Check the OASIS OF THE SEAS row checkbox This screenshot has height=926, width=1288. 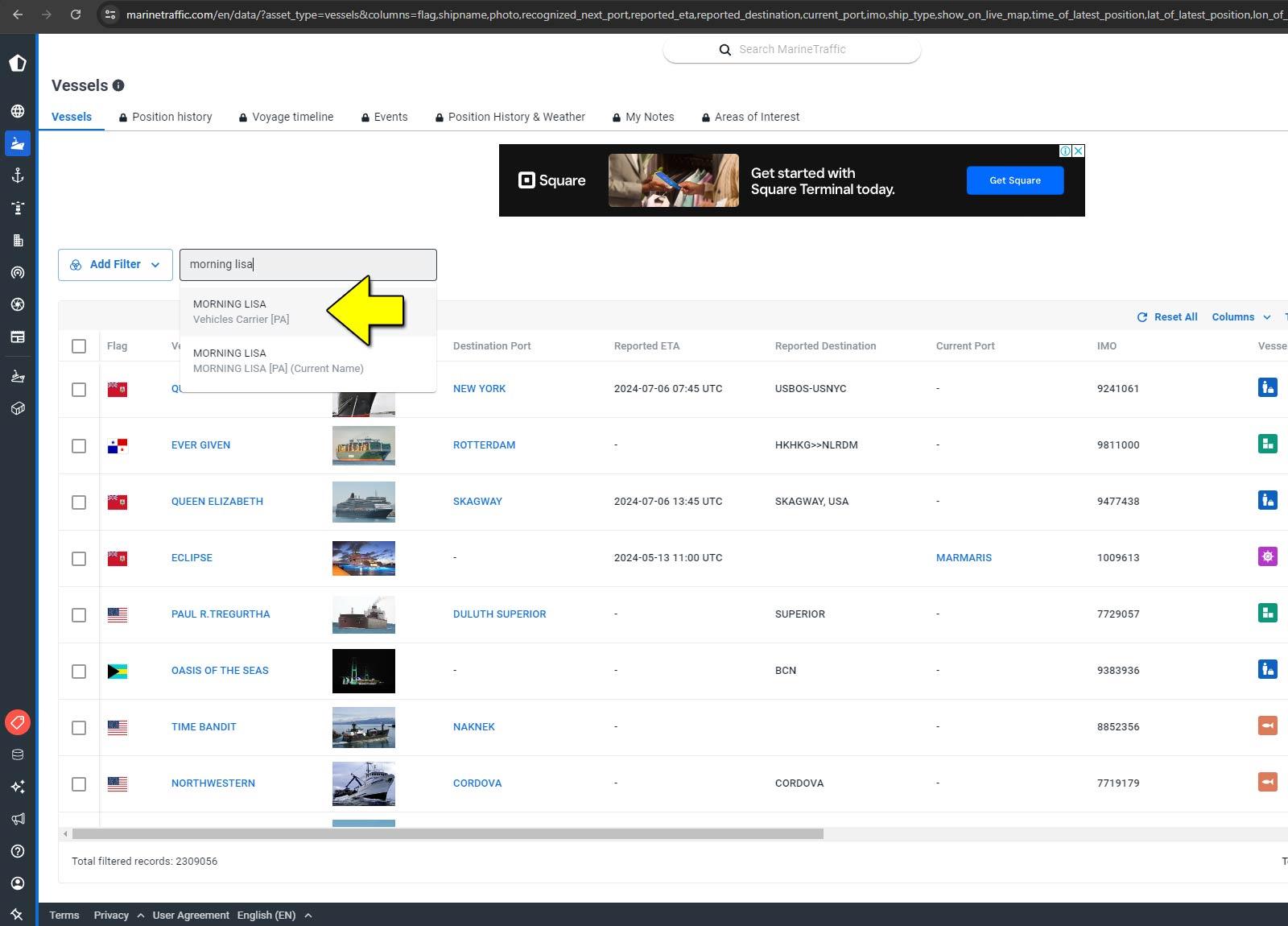(x=79, y=672)
